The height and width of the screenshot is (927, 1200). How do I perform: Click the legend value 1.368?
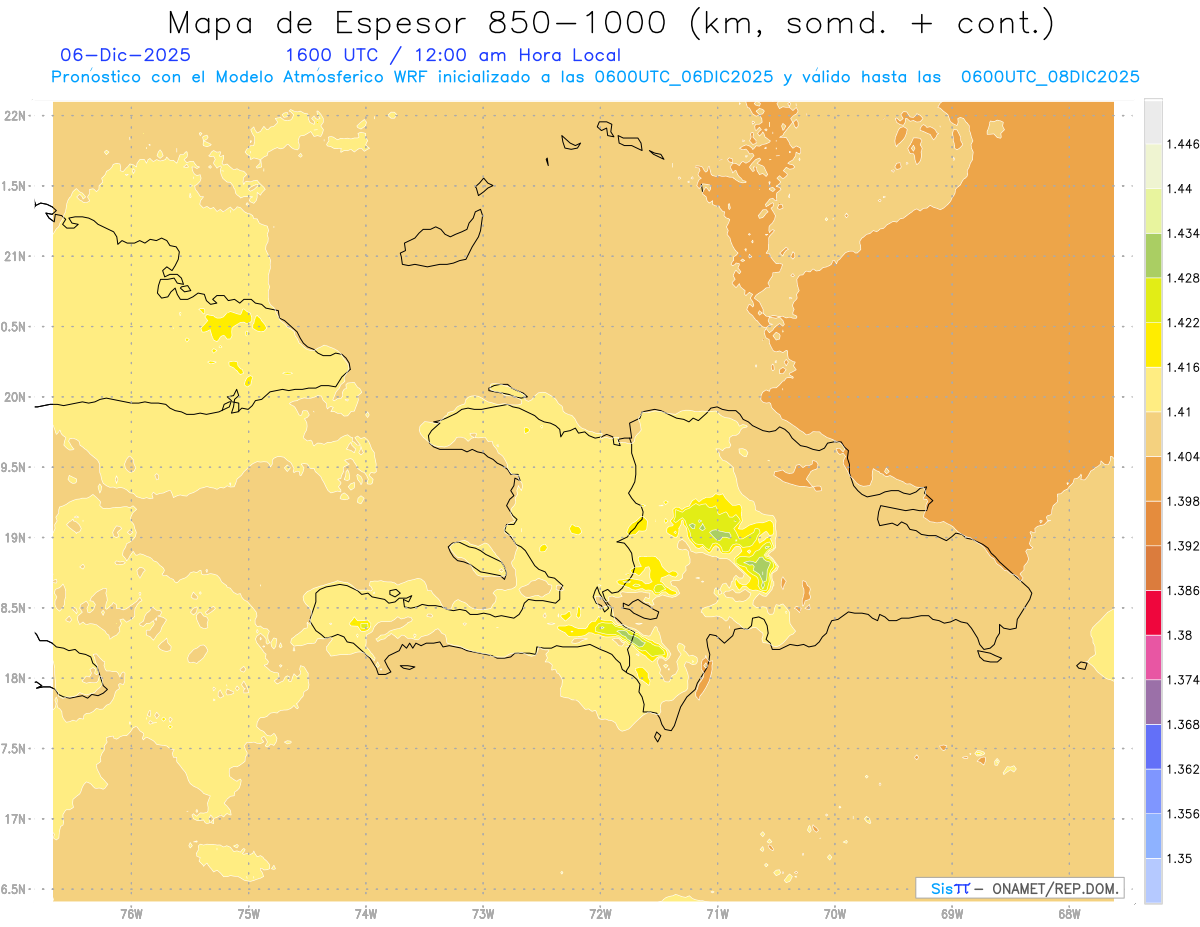(1183, 724)
